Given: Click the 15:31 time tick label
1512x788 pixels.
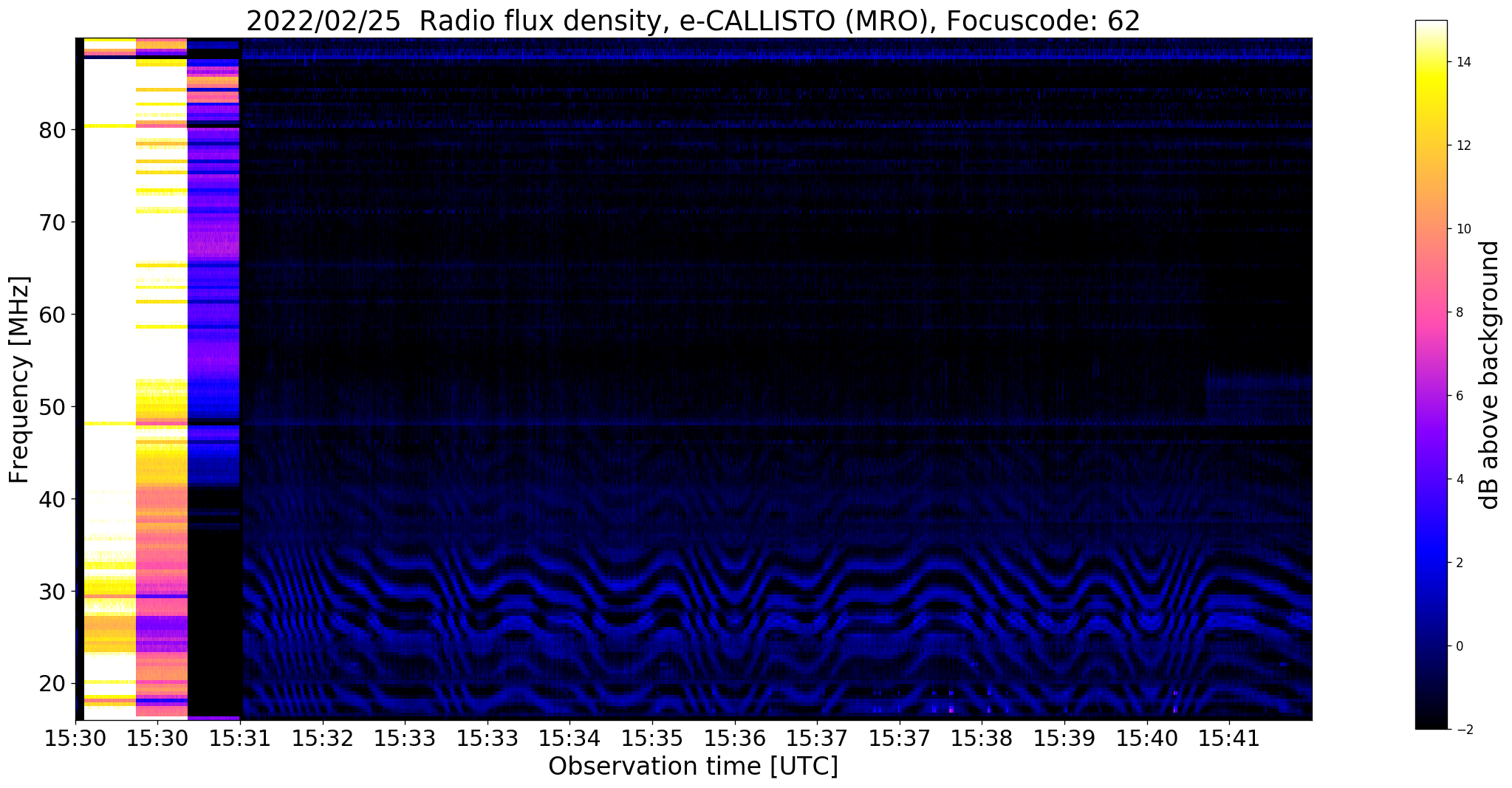Looking at the screenshot, I should coord(240,739).
